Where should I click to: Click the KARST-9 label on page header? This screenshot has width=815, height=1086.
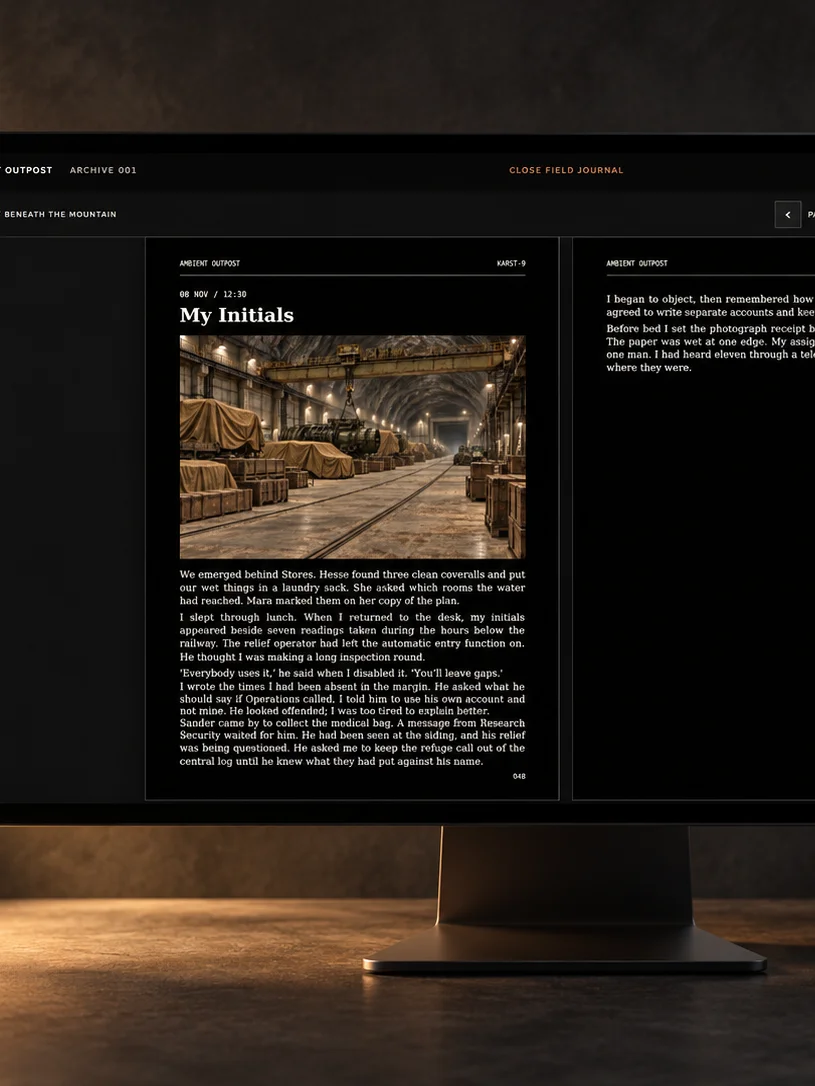pyautogui.click(x=511, y=263)
